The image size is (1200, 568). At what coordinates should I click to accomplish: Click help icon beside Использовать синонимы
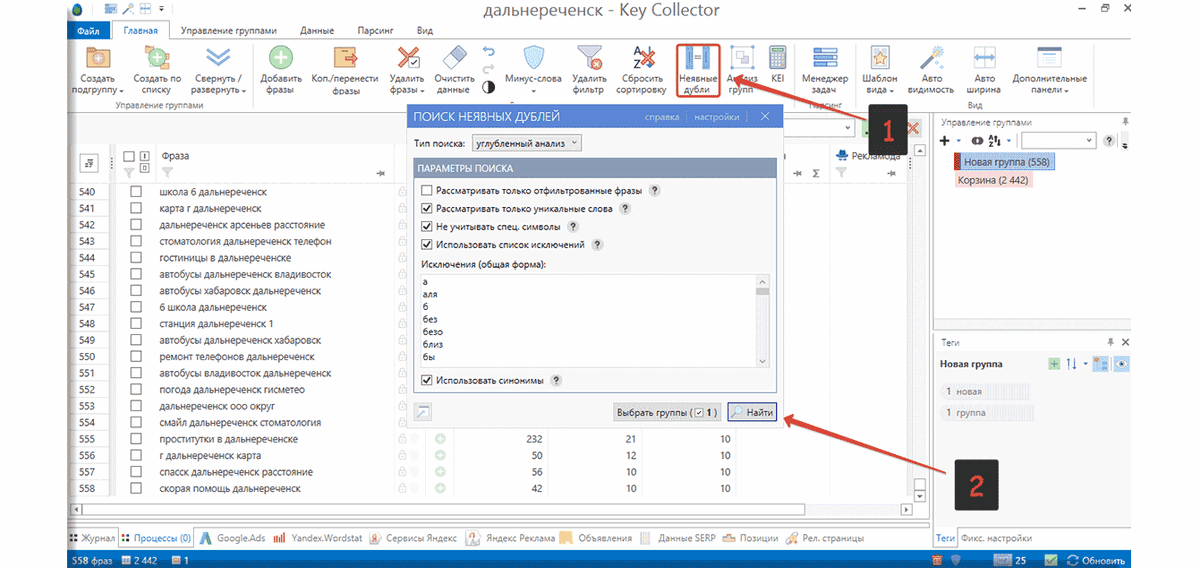coord(555,380)
